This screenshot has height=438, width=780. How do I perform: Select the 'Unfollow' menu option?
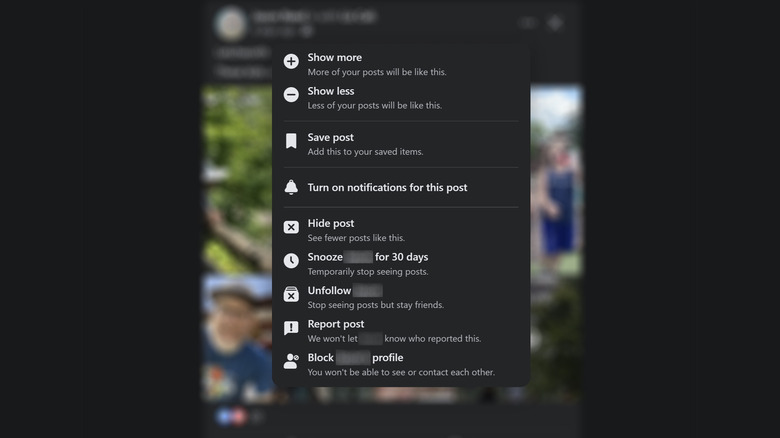point(401,297)
